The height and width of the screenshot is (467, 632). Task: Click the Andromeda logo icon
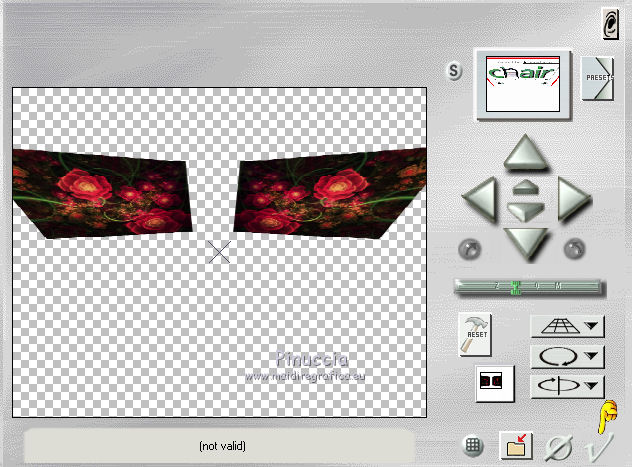click(611, 24)
